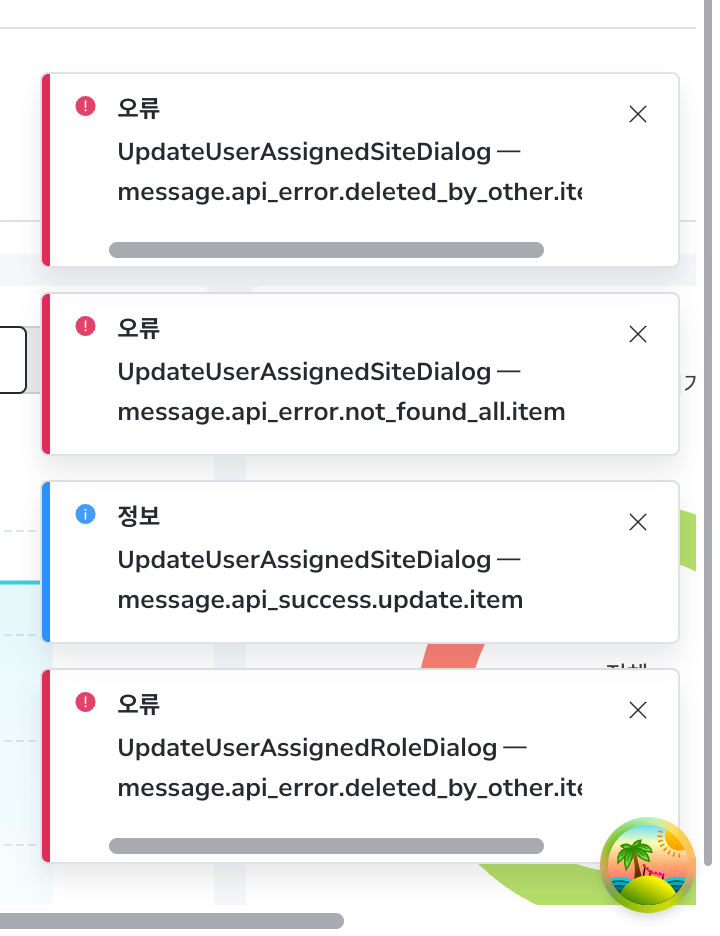This screenshot has width=720, height=936.
Task: Click the error icon on not_found_all toast
Action: (x=85, y=327)
